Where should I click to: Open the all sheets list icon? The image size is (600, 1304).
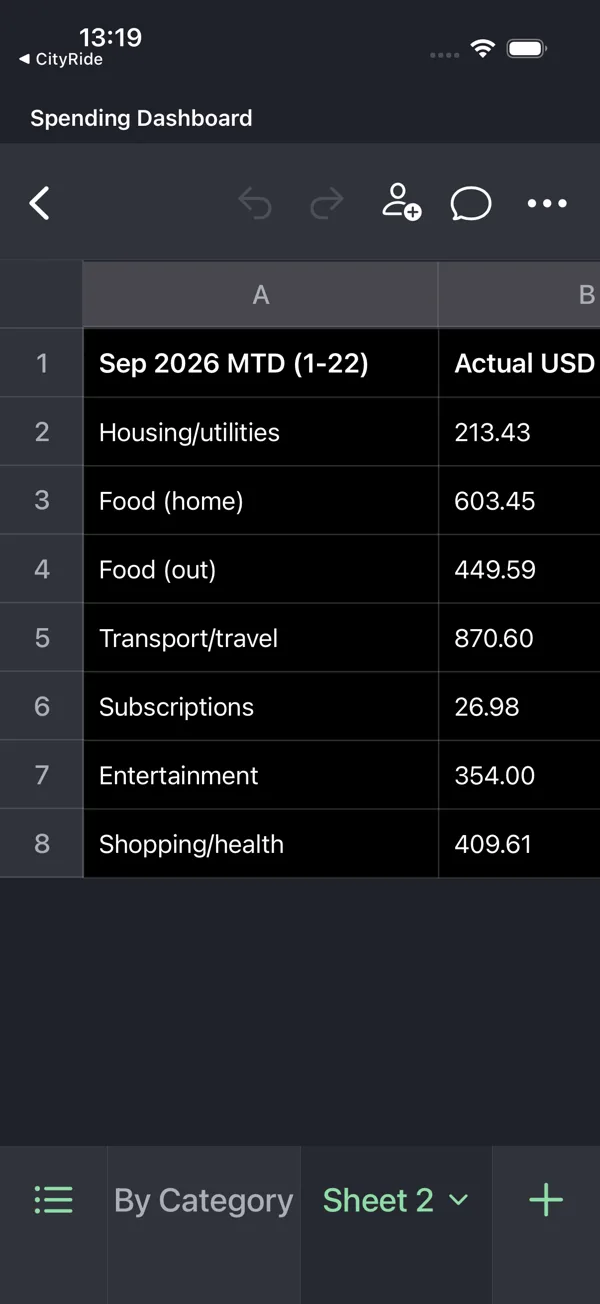point(53,1200)
